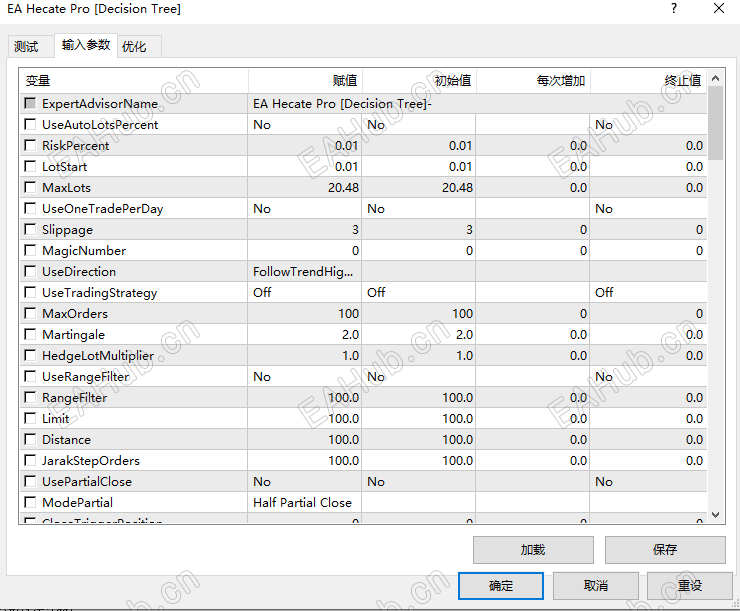Select Slippage 初始值 cell 3

pos(419,230)
